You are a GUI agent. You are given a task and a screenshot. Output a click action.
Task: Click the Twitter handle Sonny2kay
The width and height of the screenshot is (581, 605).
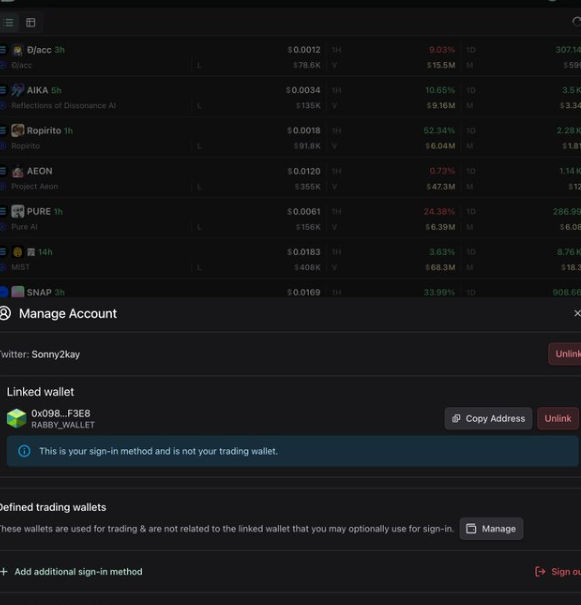click(56, 354)
